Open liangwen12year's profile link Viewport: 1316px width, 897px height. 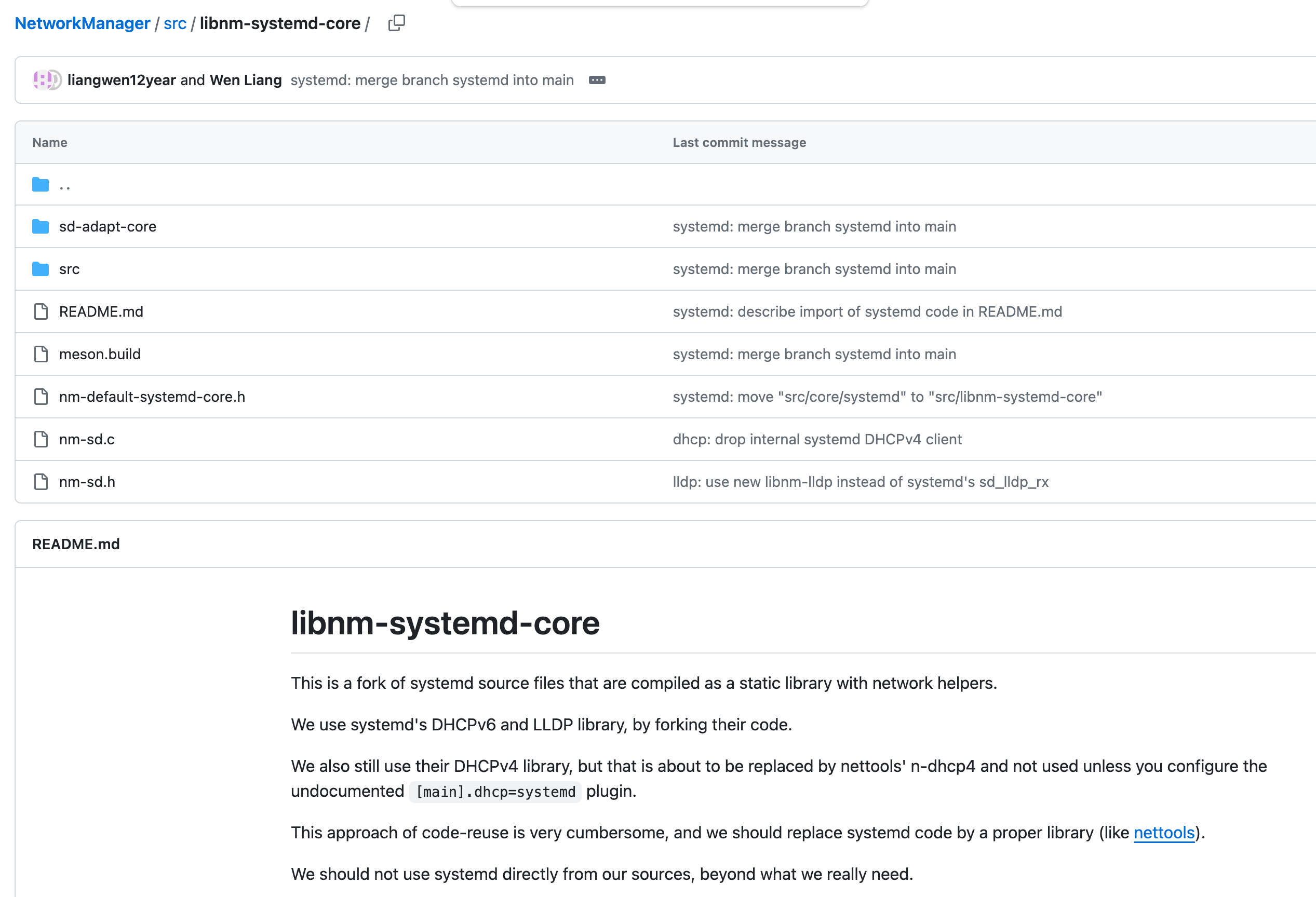point(121,80)
